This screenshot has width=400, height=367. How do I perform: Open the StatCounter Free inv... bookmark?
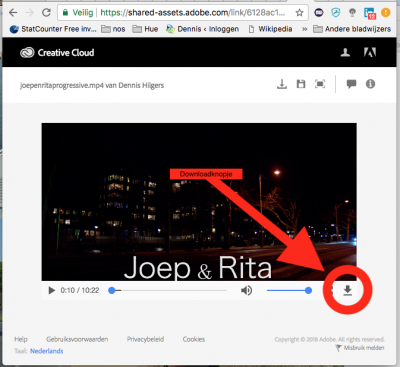(53, 29)
